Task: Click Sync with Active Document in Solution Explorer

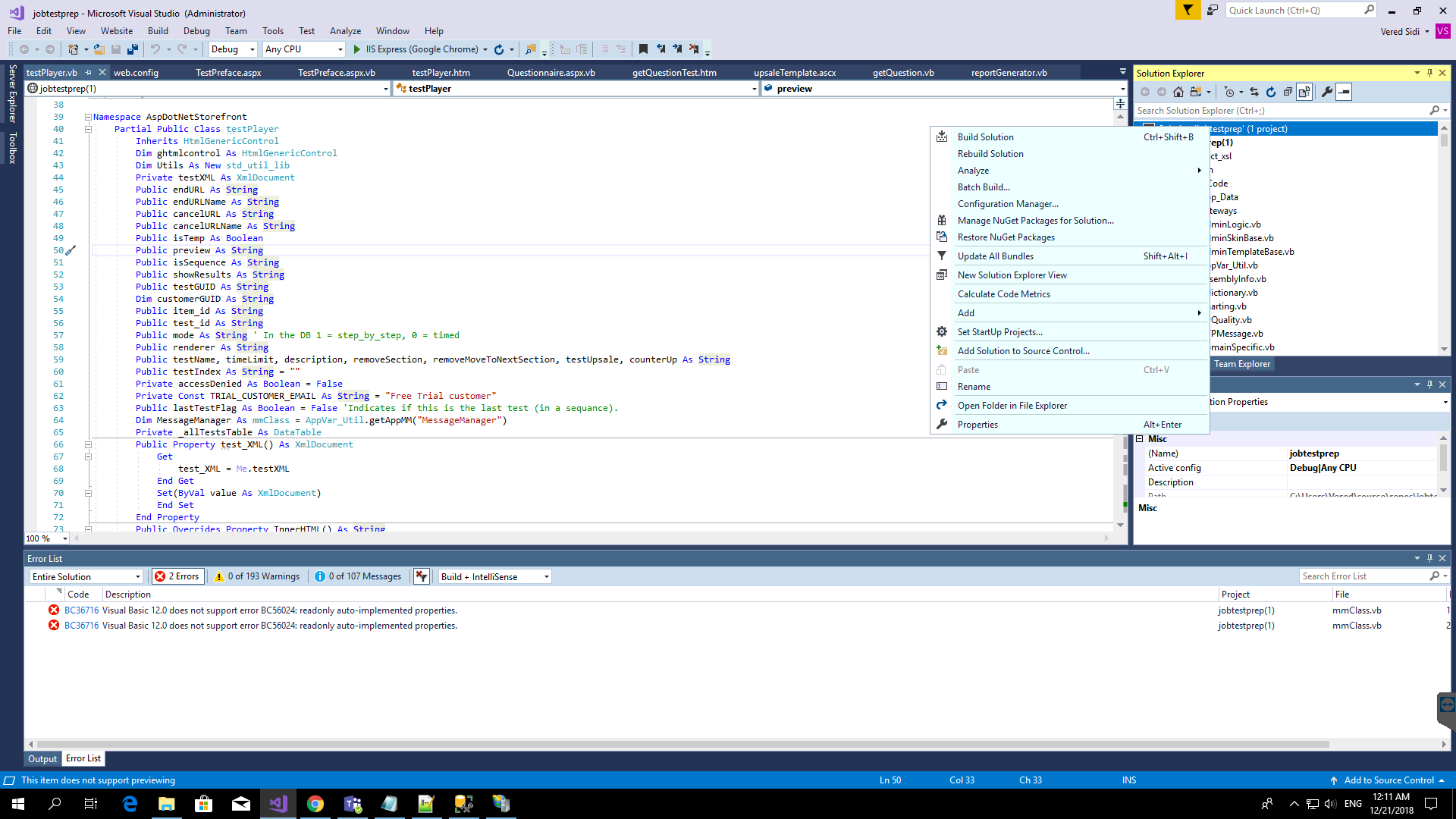Action: [x=1254, y=92]
